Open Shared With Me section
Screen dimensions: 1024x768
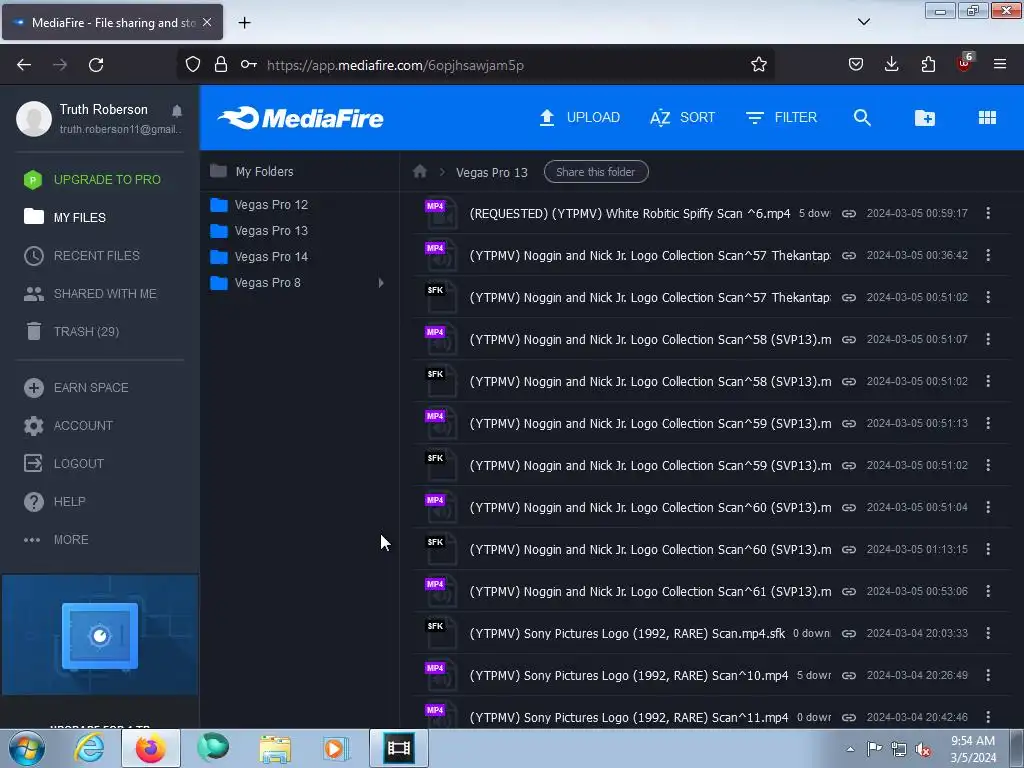90,294
